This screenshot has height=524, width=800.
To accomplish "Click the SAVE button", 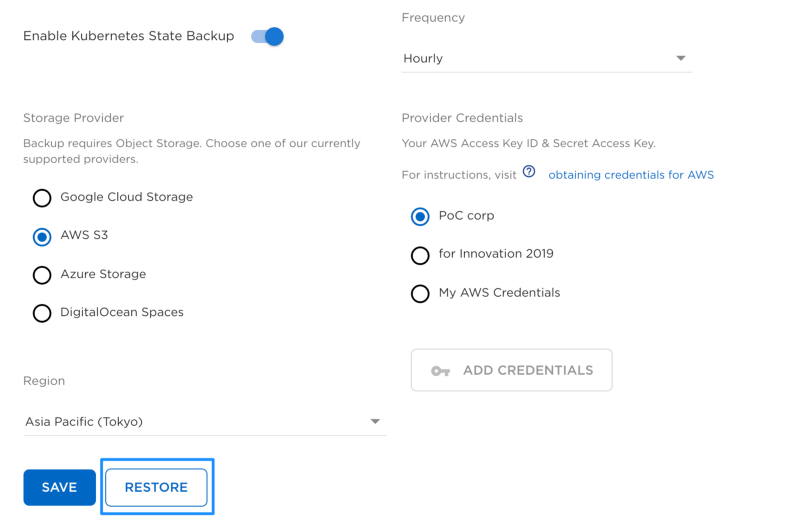I will tap(59, 487).
